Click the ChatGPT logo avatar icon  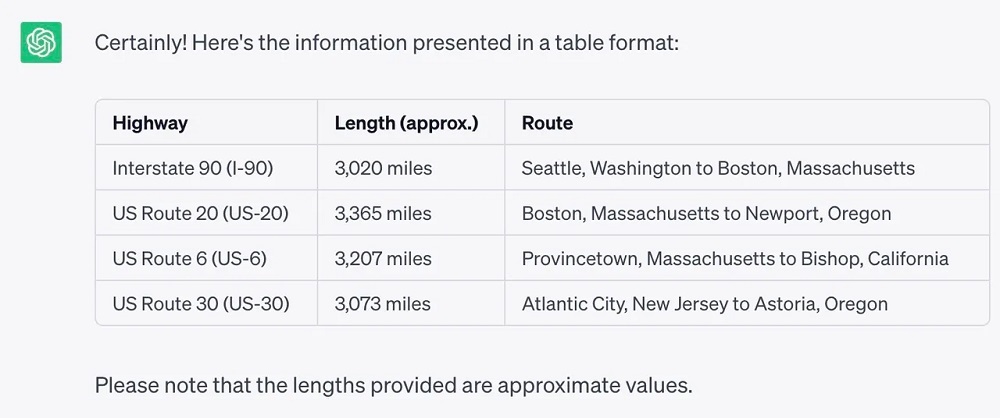tap(42, 42)
